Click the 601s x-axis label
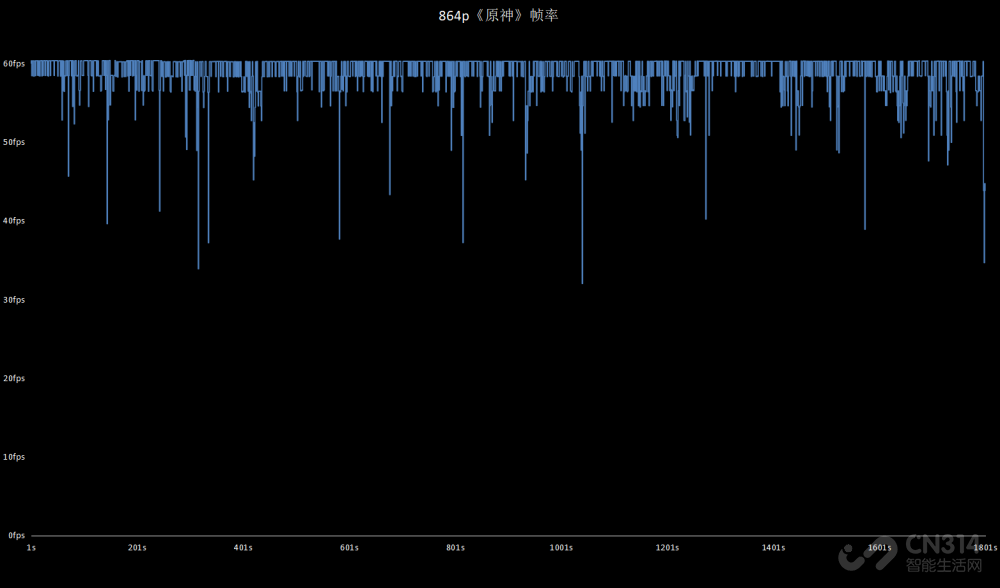The height and width of the screenshot is (588, 1000). [x=349, y=548]
